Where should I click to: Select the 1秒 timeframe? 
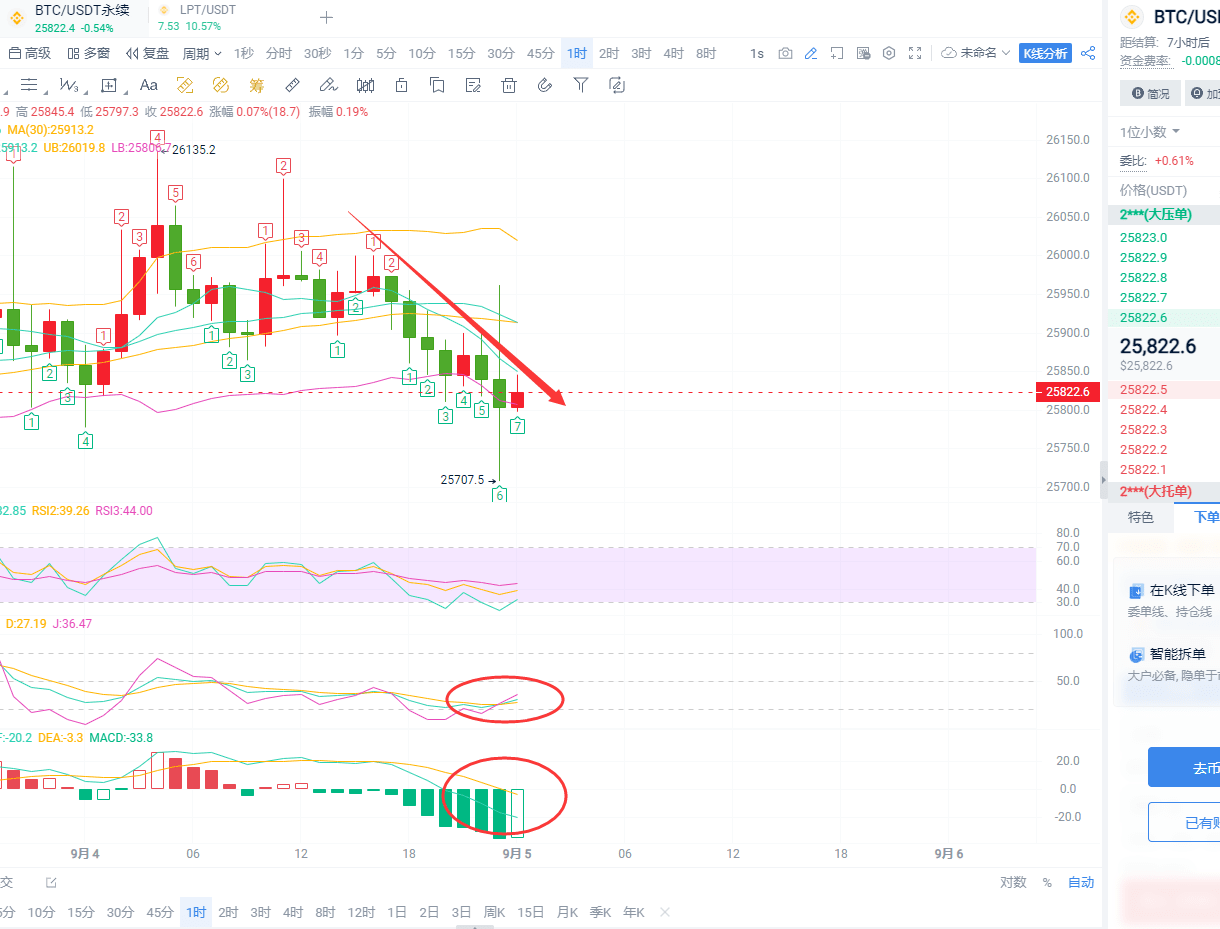point(244,53)
